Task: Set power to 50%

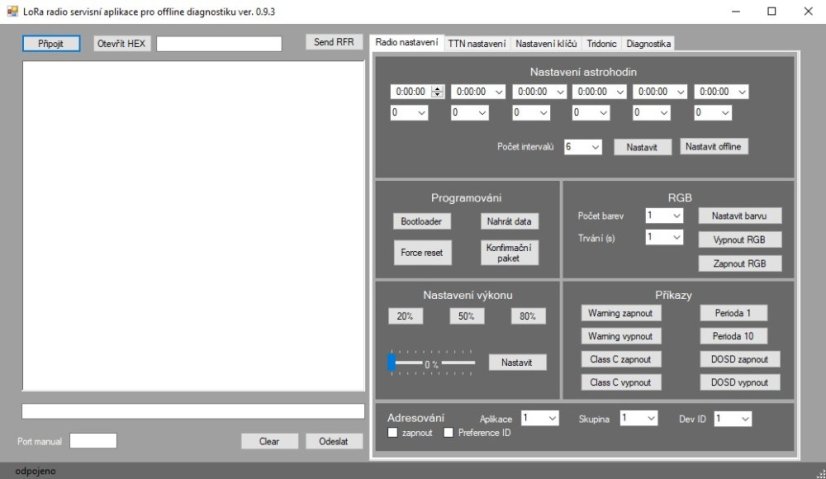Action: coord(466,316)
